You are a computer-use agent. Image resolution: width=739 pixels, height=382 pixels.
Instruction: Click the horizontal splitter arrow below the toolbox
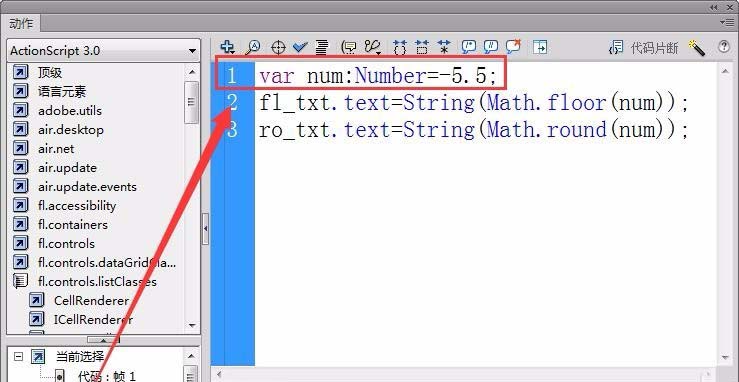click(104, 340)
